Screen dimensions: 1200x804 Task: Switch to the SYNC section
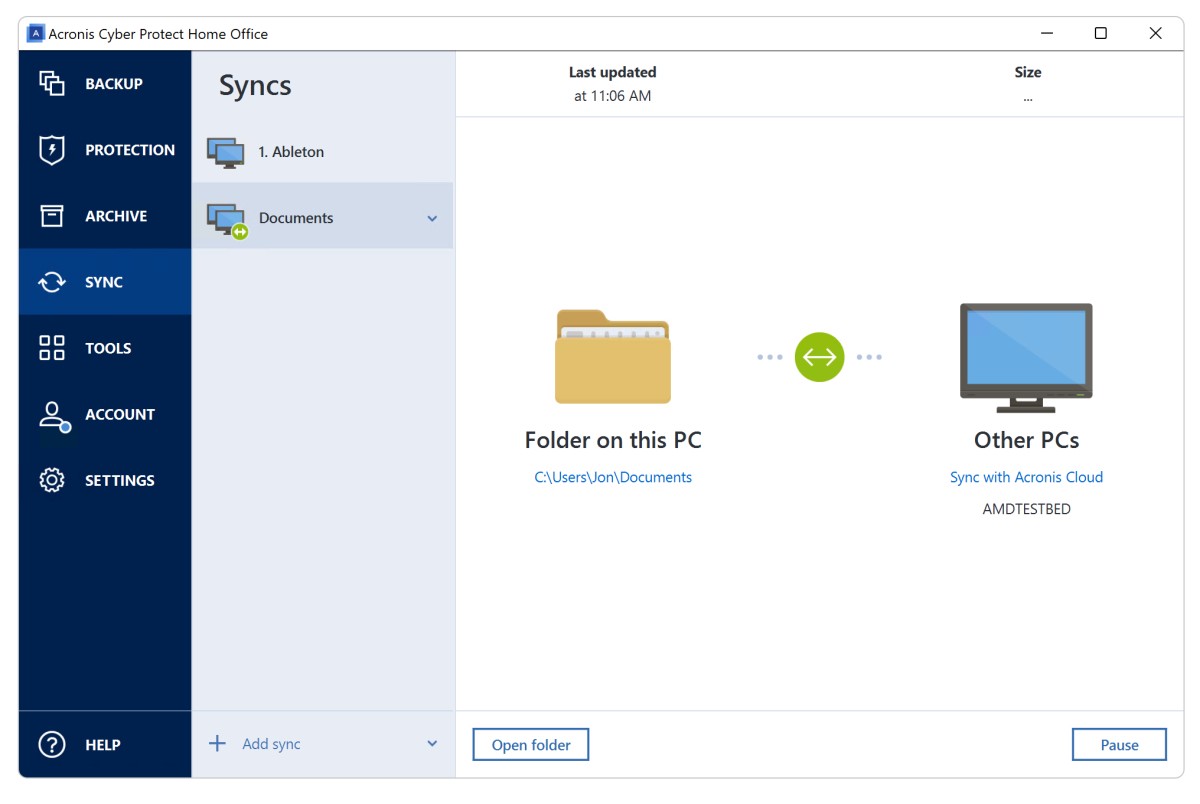(x=104, y=282)
